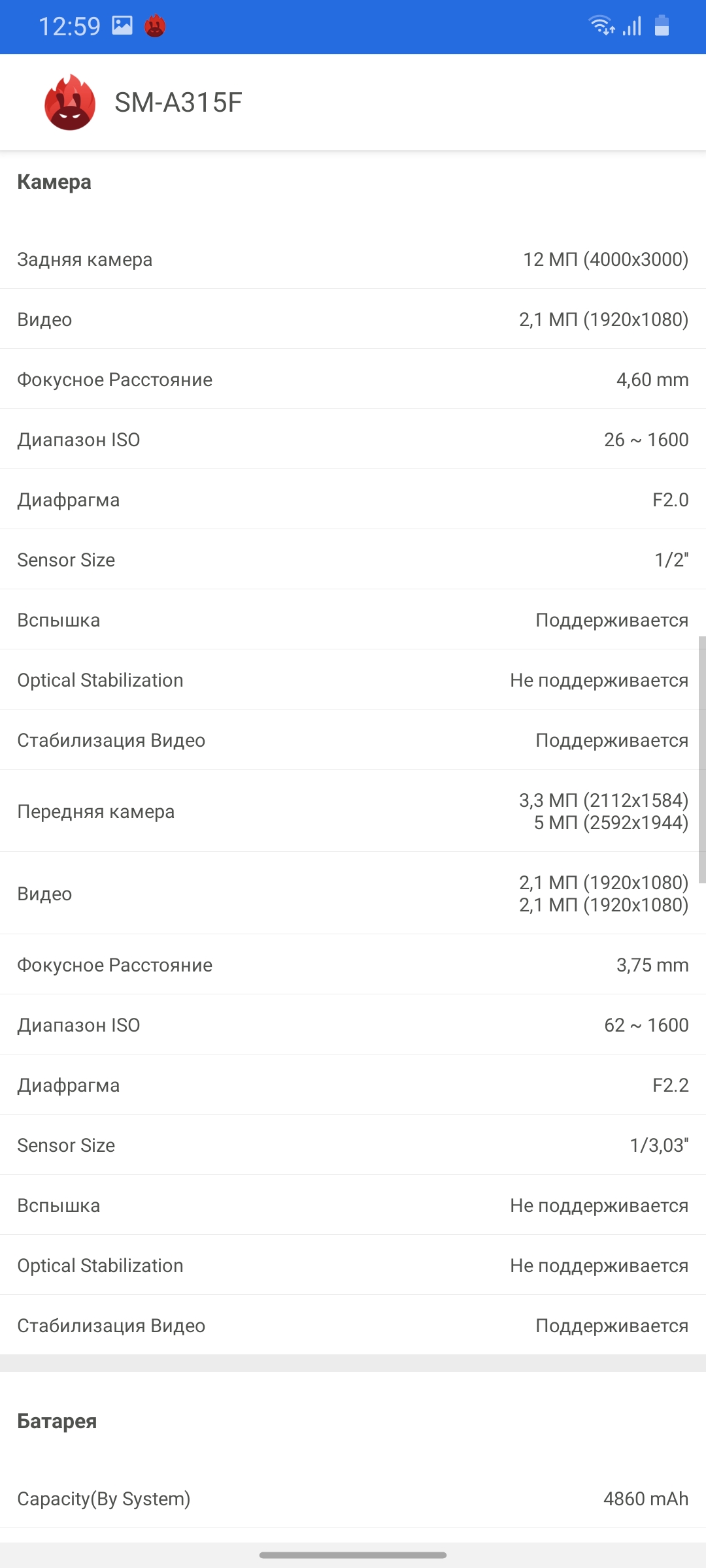
Task: Tap the Wi-Fi status icon
Action: [601, 25]
